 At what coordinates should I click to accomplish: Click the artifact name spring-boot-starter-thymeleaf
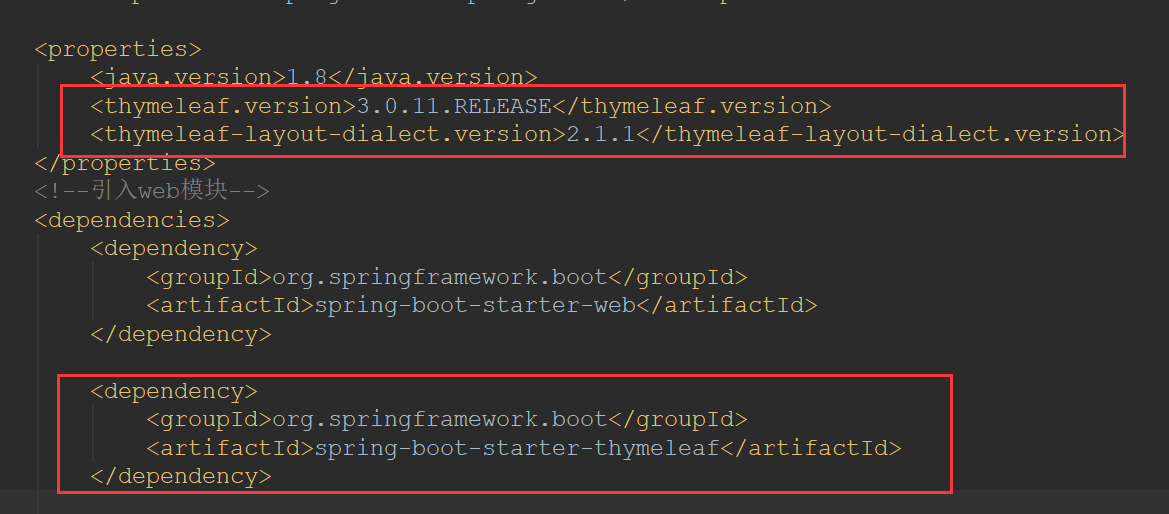tap(517, 448)
